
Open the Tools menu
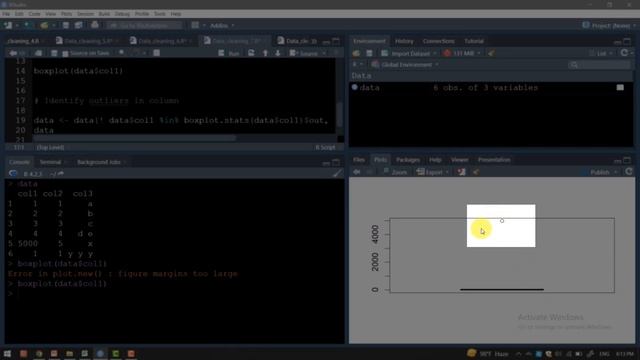(x=160, y=14)
